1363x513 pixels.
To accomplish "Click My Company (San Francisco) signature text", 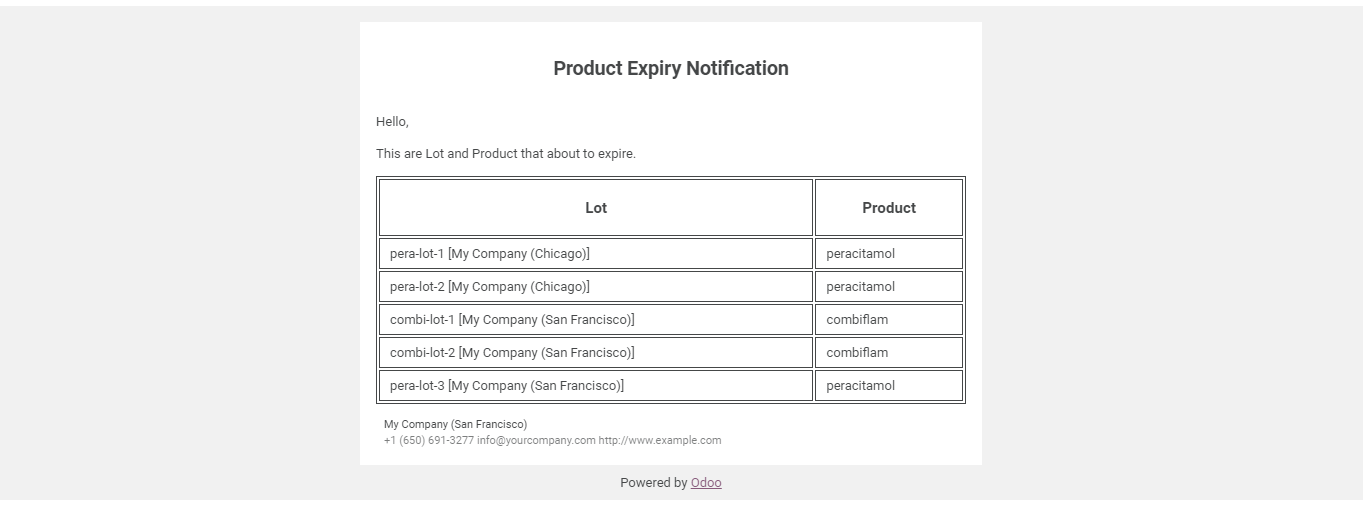I will pyautogui.click(x=456, y=424).
